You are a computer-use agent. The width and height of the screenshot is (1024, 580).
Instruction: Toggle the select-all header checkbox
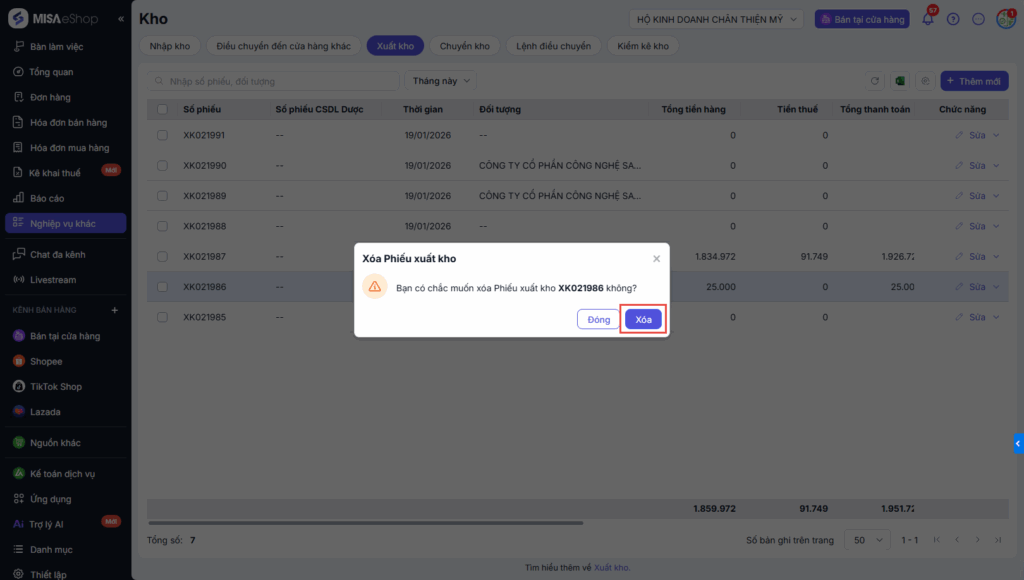coord(163,109)
